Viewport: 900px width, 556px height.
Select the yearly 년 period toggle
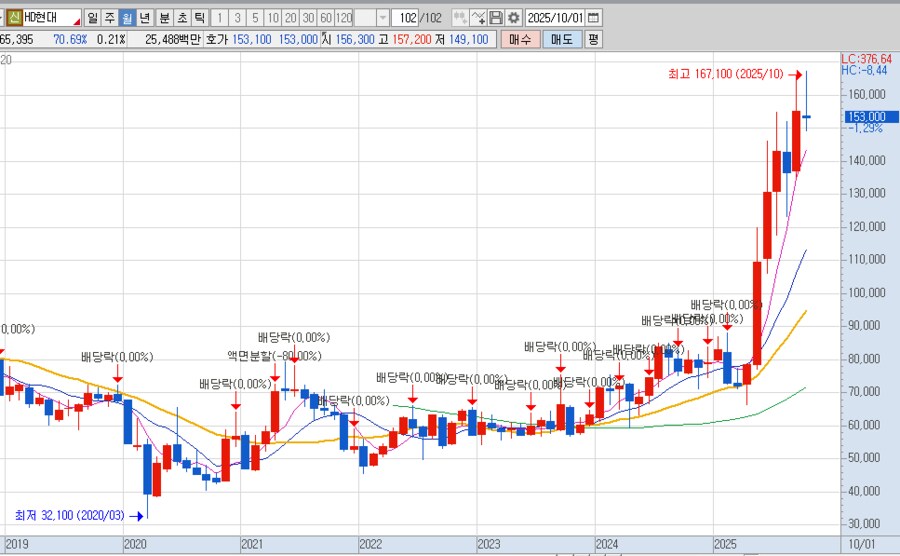[x=145, y=18]
